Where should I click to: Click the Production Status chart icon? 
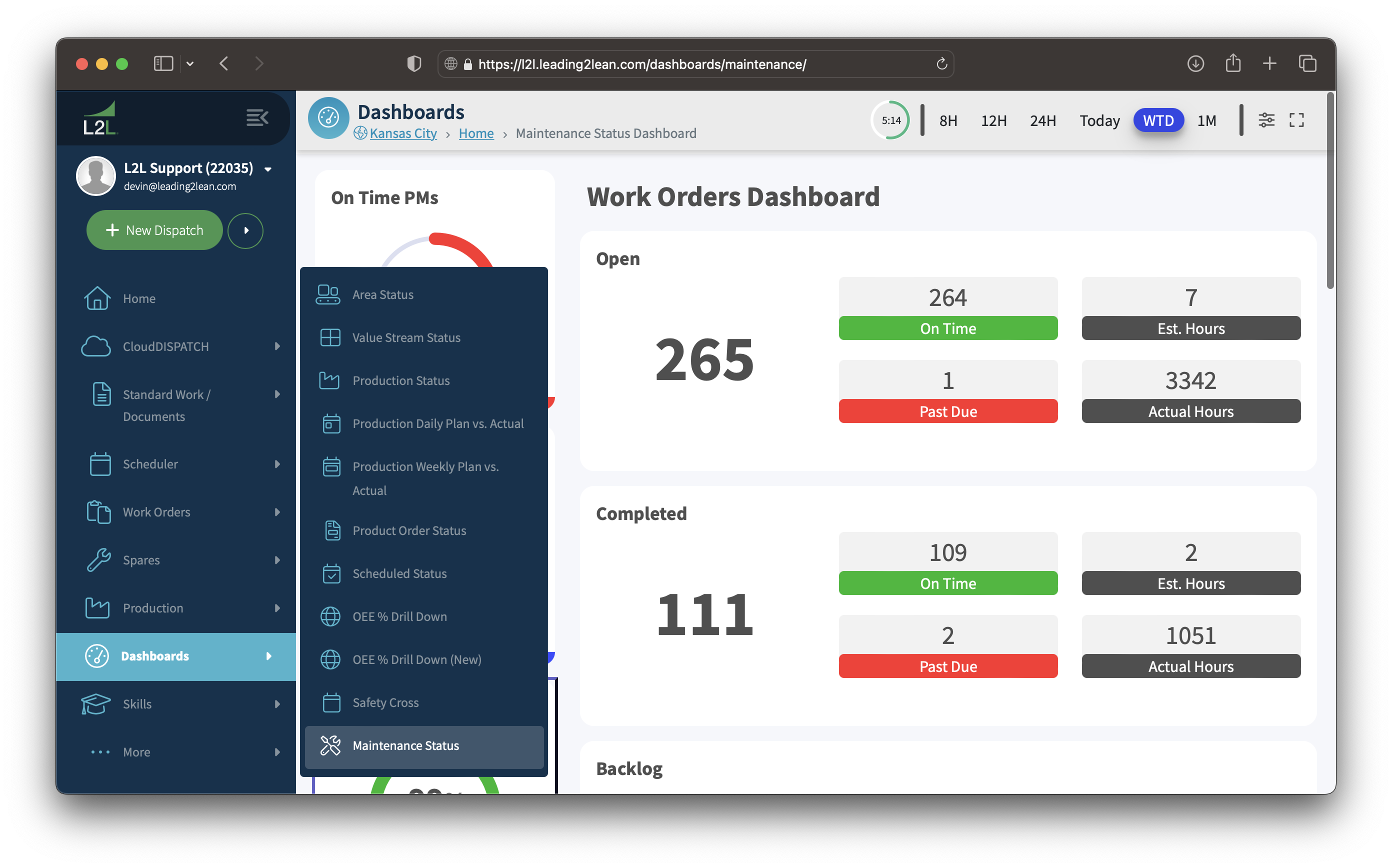click(x=329, y=380)
